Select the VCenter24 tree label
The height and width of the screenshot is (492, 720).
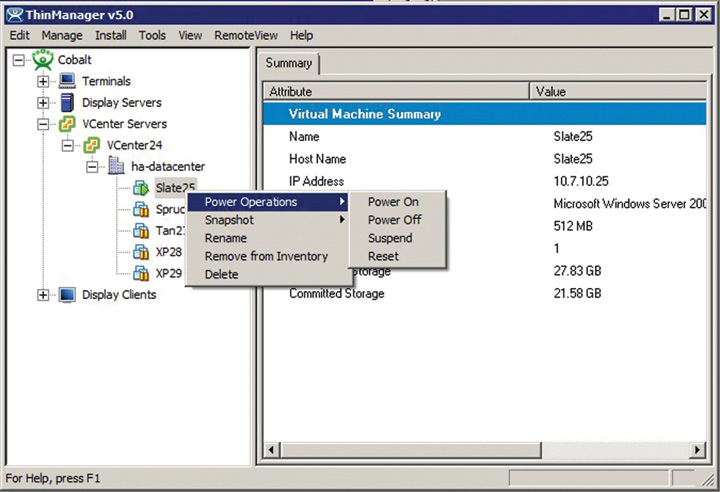point(134,145)
